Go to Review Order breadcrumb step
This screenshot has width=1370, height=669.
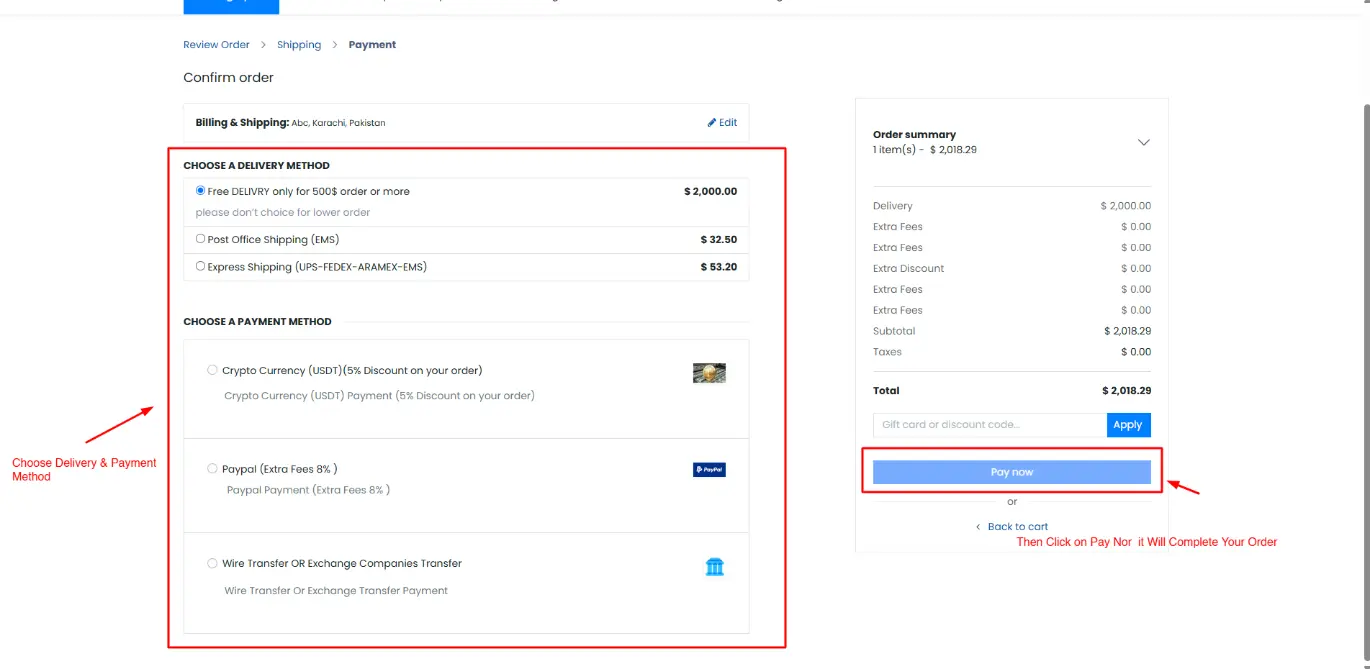click(x=216, y=45)
